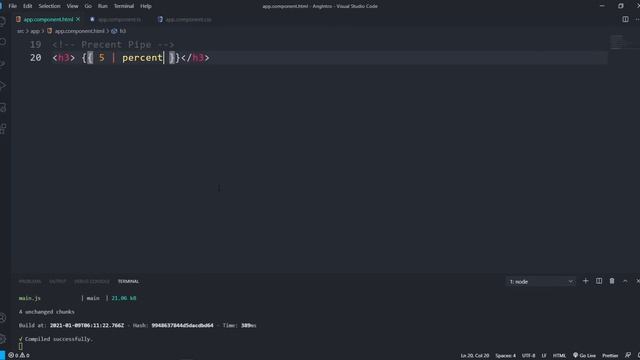640x360 pixels.
Task: Click the feedback icon in status bar
Action: pyautogui.click(x=628, y=356)
